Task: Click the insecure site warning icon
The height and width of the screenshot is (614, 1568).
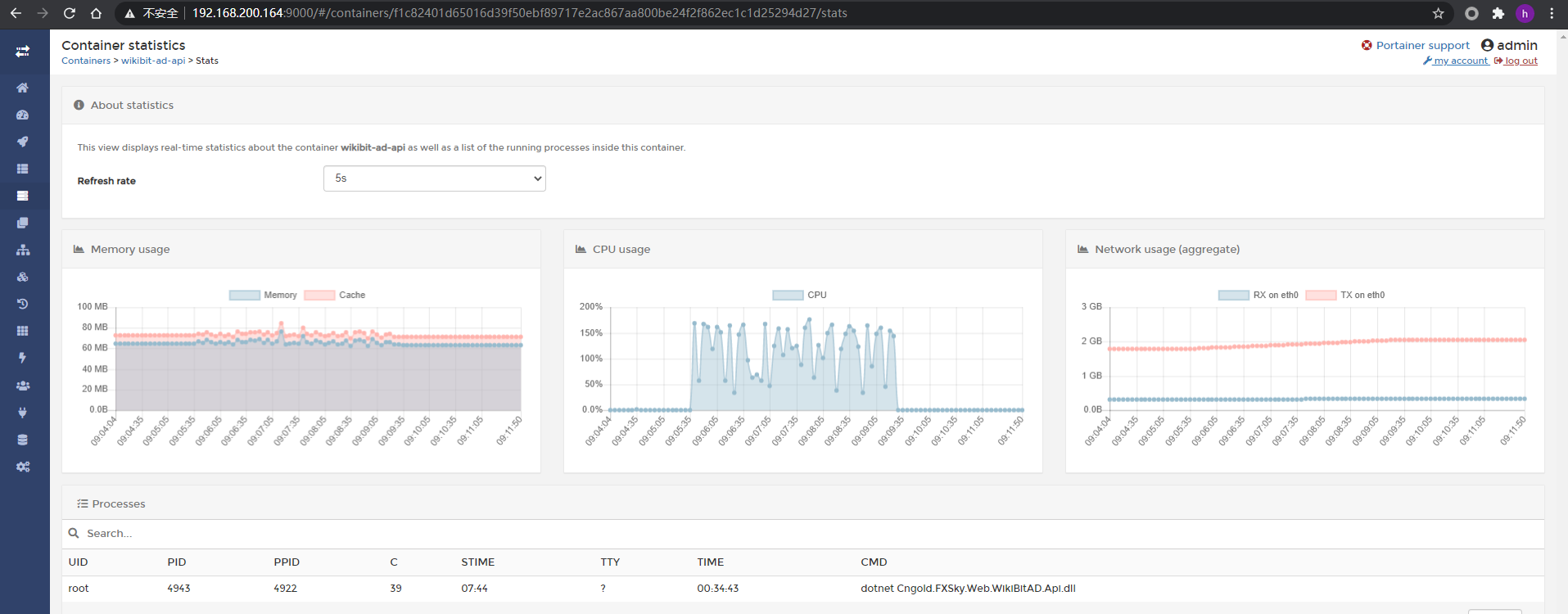Action: coord(129,13)
